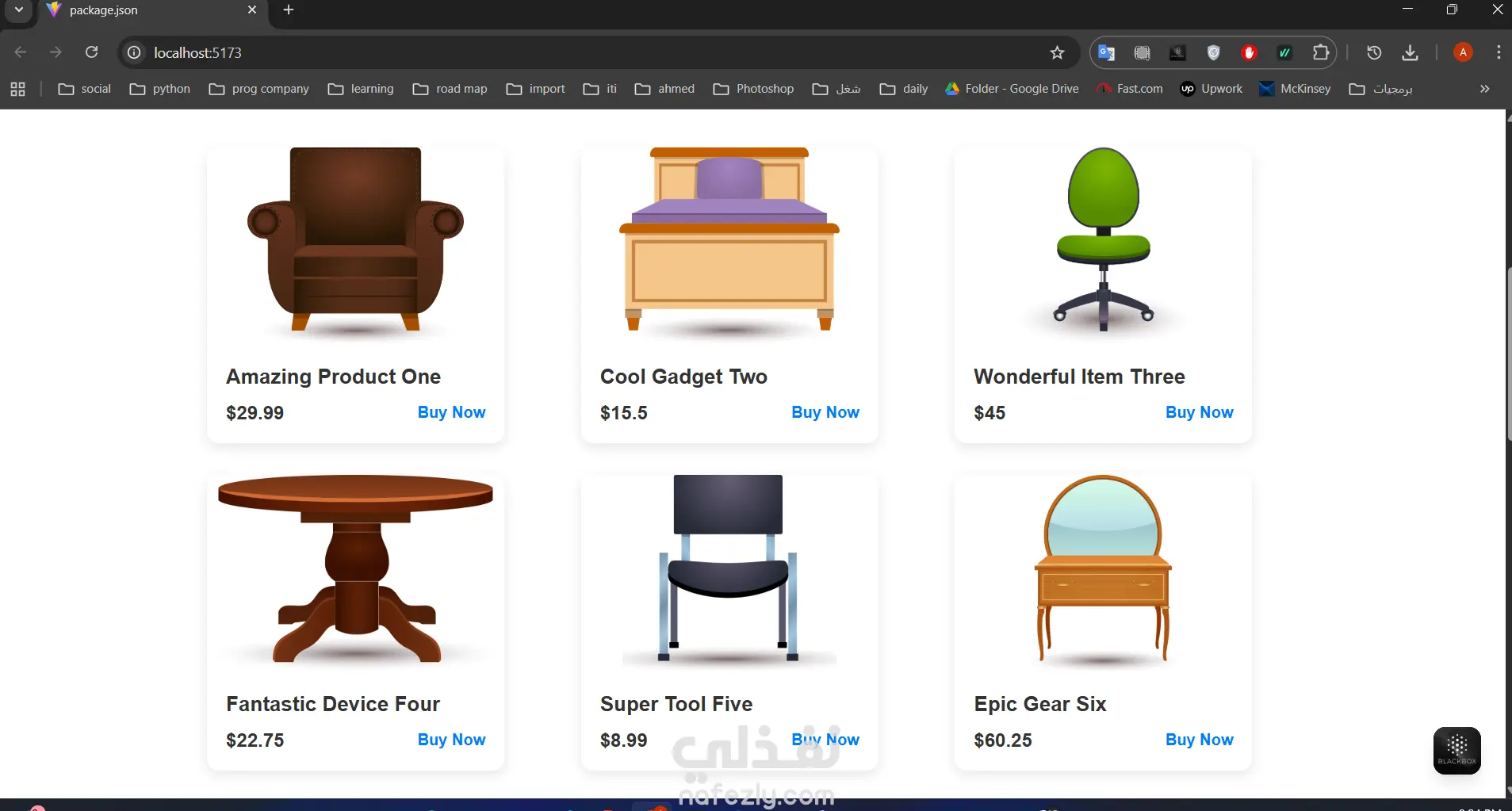Viewport: 1512px width, 811px height.
Task: Select the Epic Gear Six title
Action: point(1040,704)
